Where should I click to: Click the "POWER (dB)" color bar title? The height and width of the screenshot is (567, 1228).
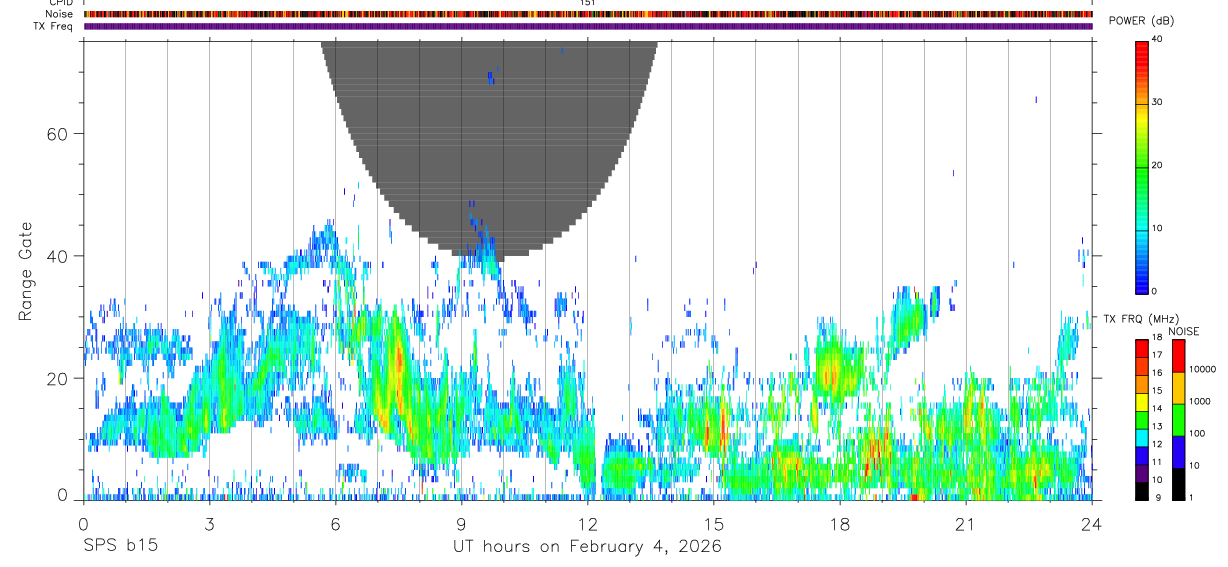(x=1142, y=21)
